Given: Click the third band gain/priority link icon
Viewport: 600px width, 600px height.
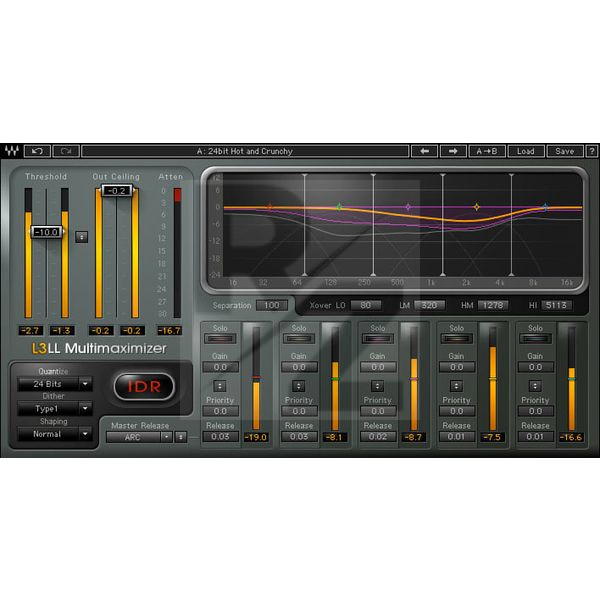Looking at the screenshot, I should tap(377, 386).
